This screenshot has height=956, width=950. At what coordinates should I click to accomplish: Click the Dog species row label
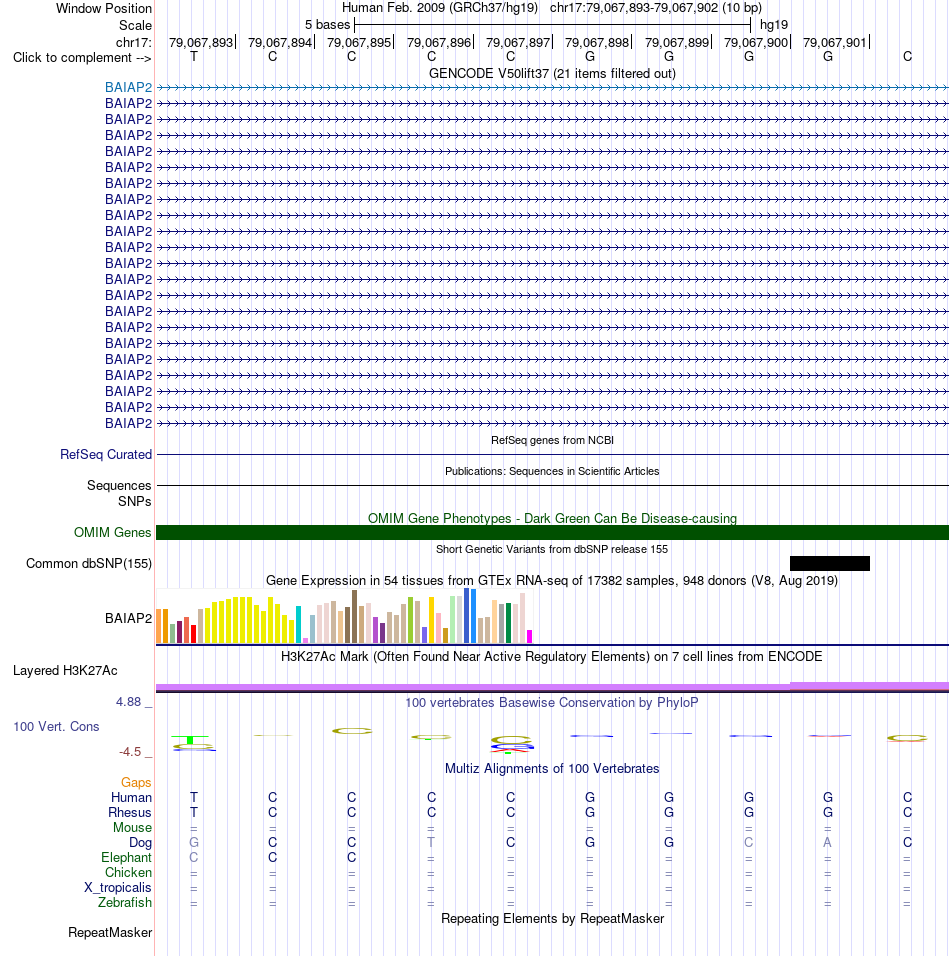(x=140, y=843)
